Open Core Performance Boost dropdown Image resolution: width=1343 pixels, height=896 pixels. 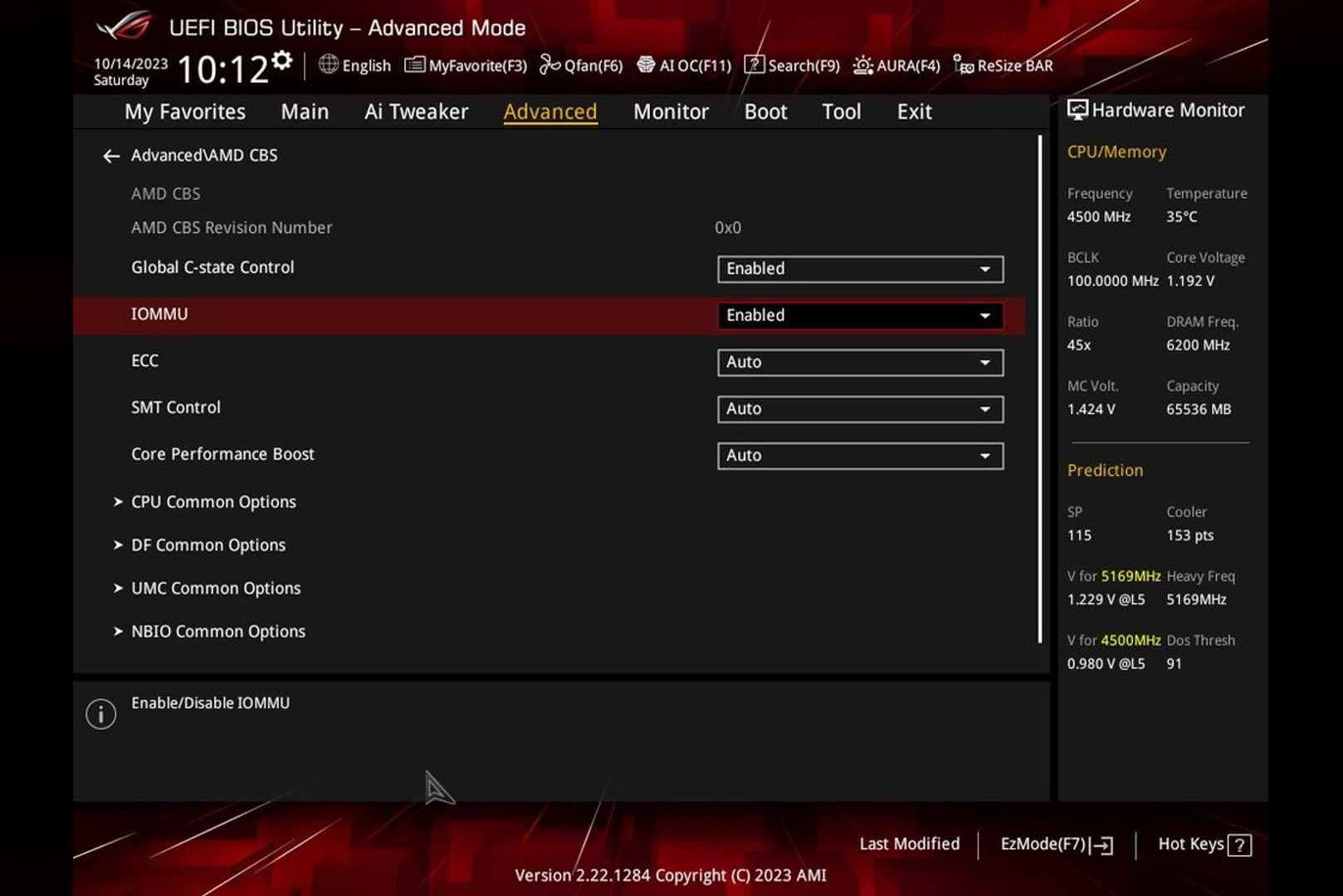pyautogui.click(x=860, y=455)
